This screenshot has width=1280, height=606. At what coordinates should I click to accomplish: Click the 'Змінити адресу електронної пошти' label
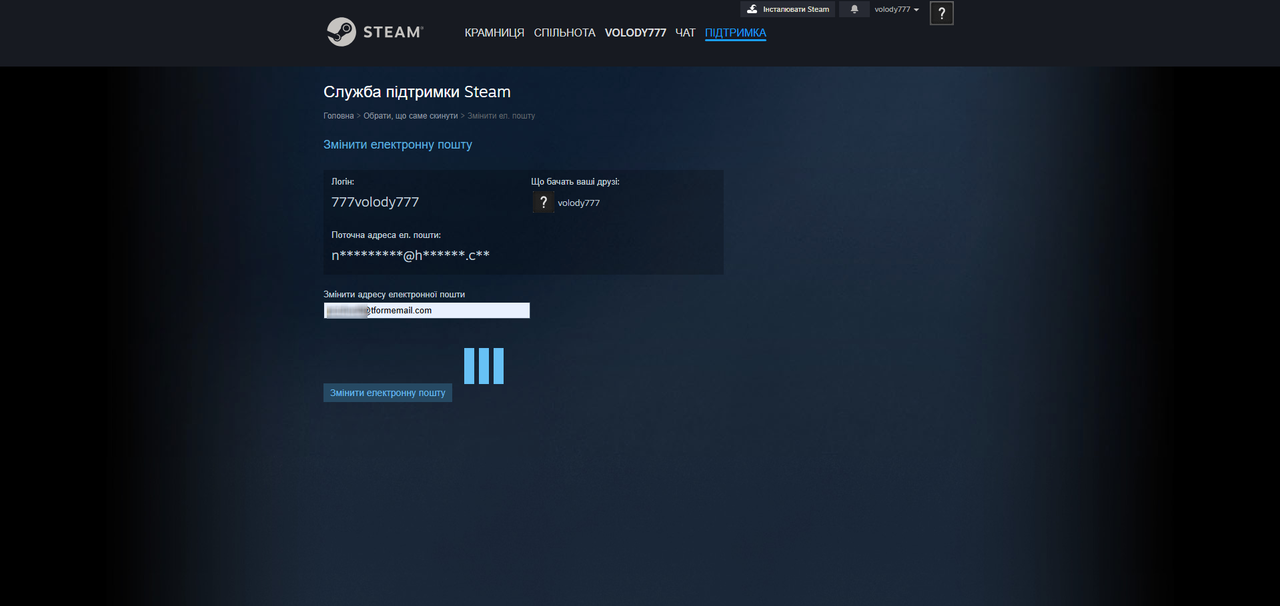394,295
